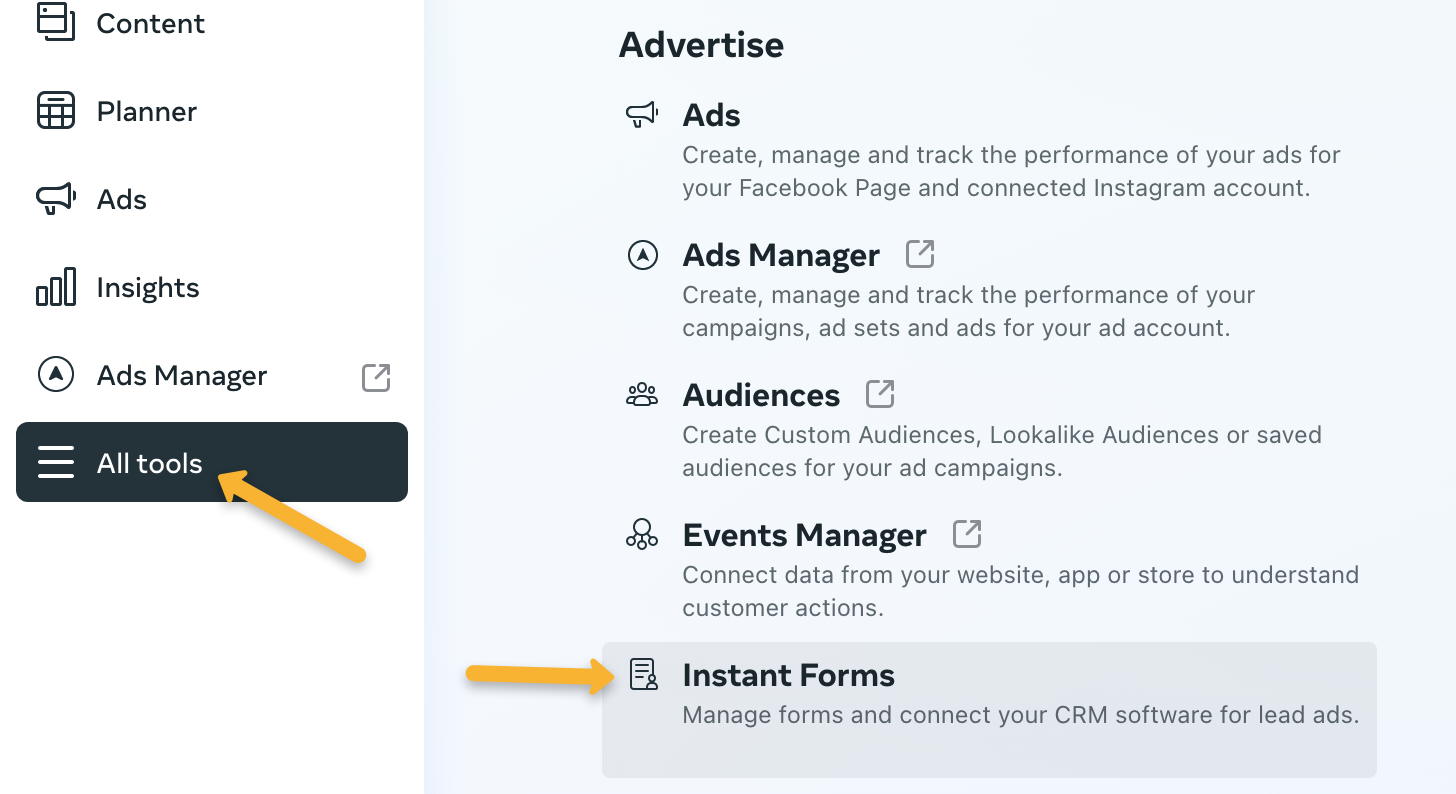
Task: Select the Planner calendar grid icon
Action: 56,111
